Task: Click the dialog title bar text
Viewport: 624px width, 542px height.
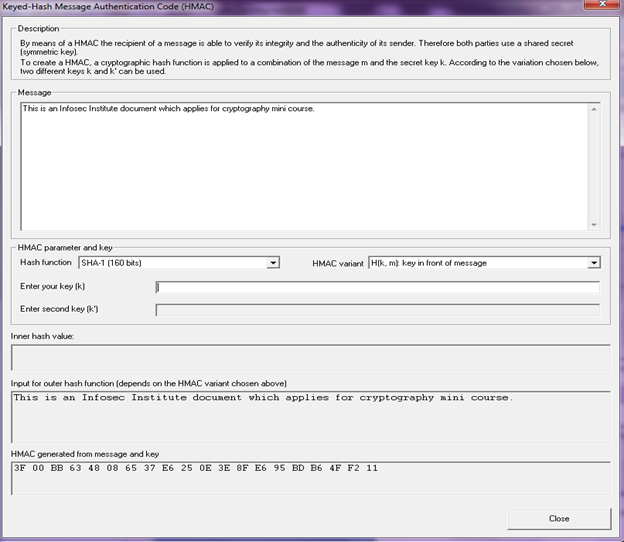Action: pos(100,6)
